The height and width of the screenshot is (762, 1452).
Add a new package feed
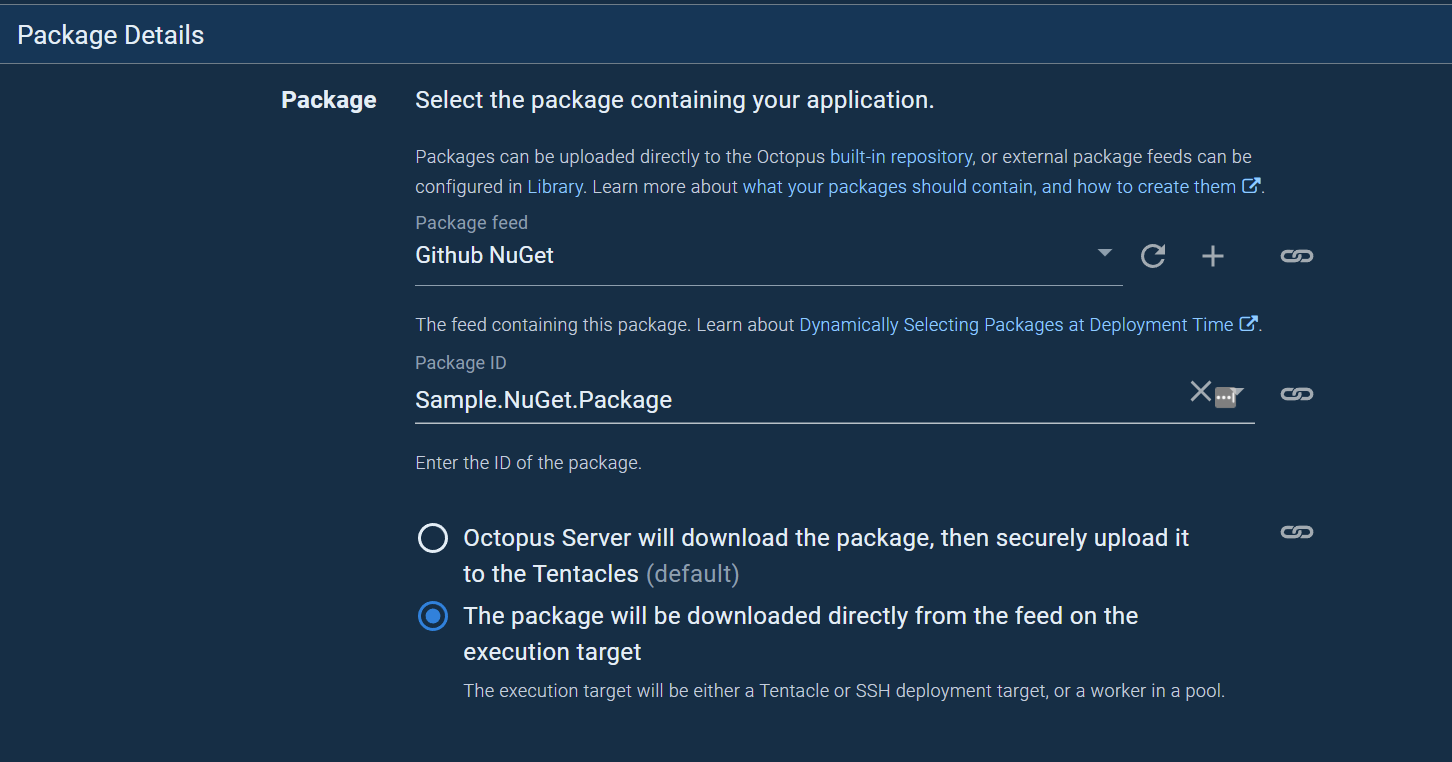(1212, 256)
